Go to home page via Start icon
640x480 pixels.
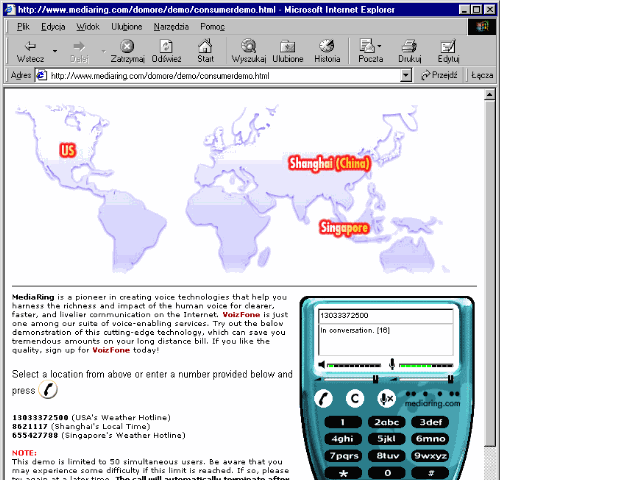205,51
